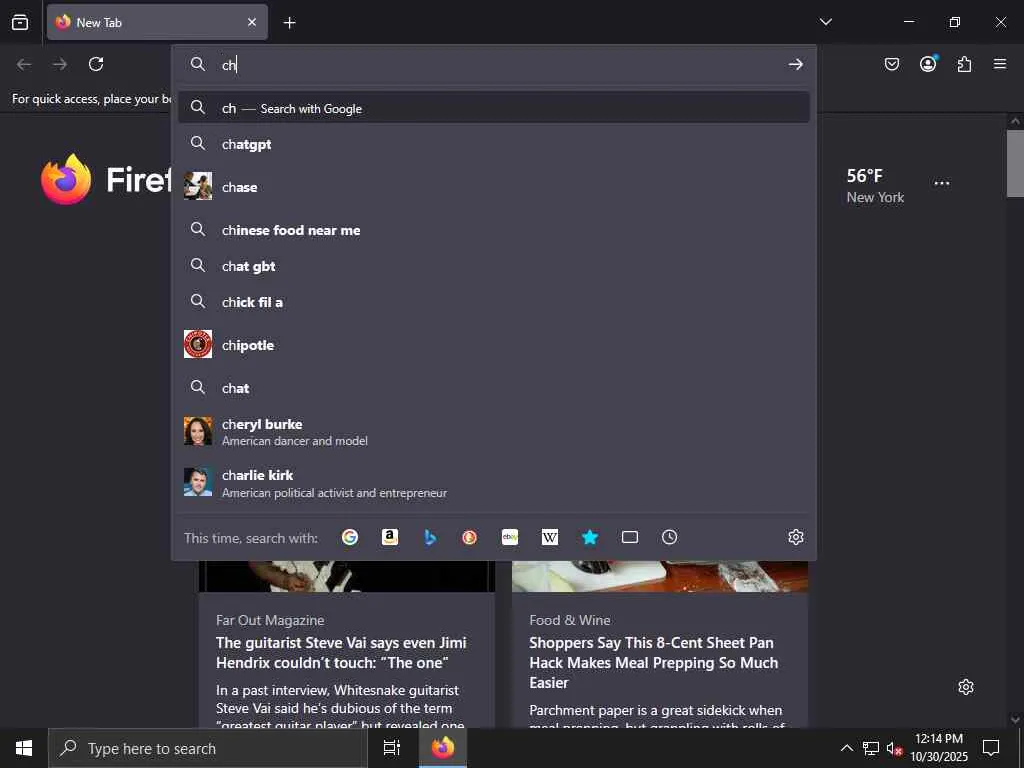This screenshot has height=768, width=1024.
Task: Select the plain 'chat' suggestion
Action: click(x=494, y=388)
